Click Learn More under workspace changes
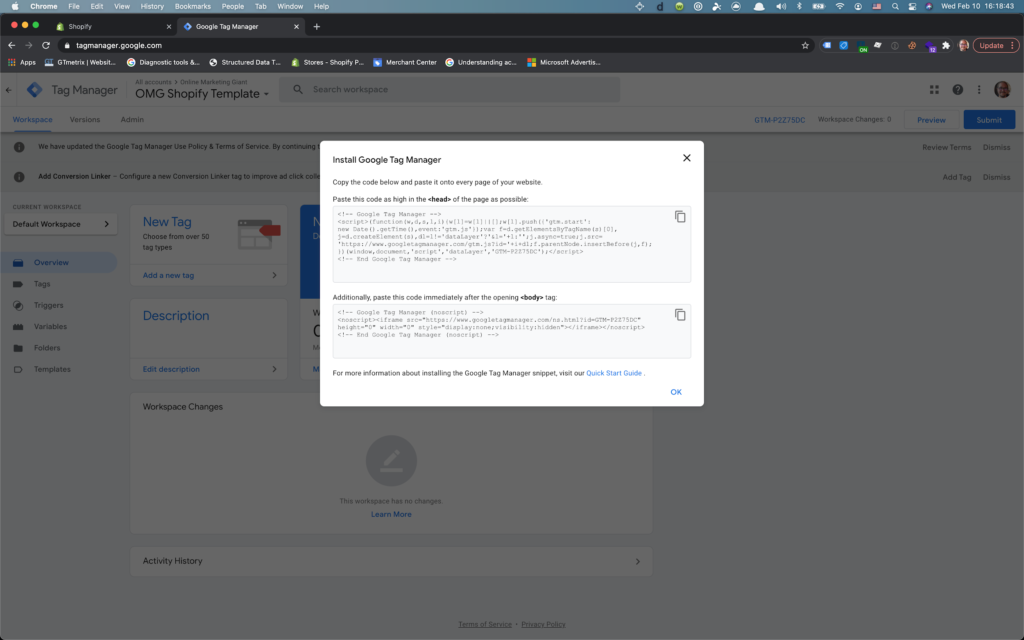Screen dimensions: 1024x640 click(x=391, y=514)
